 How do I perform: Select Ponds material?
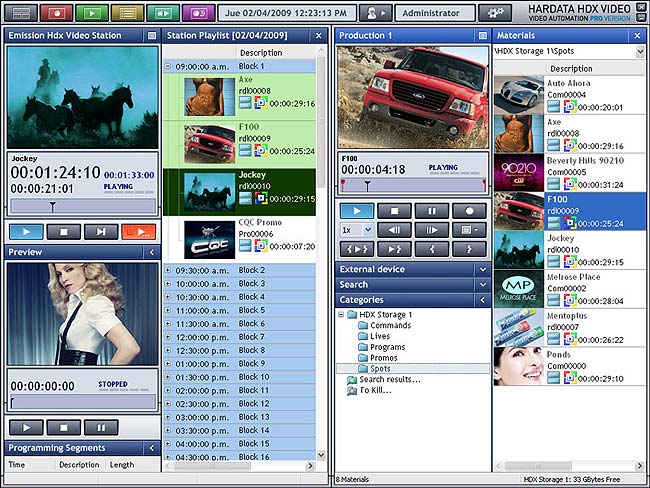pos(569,366)
